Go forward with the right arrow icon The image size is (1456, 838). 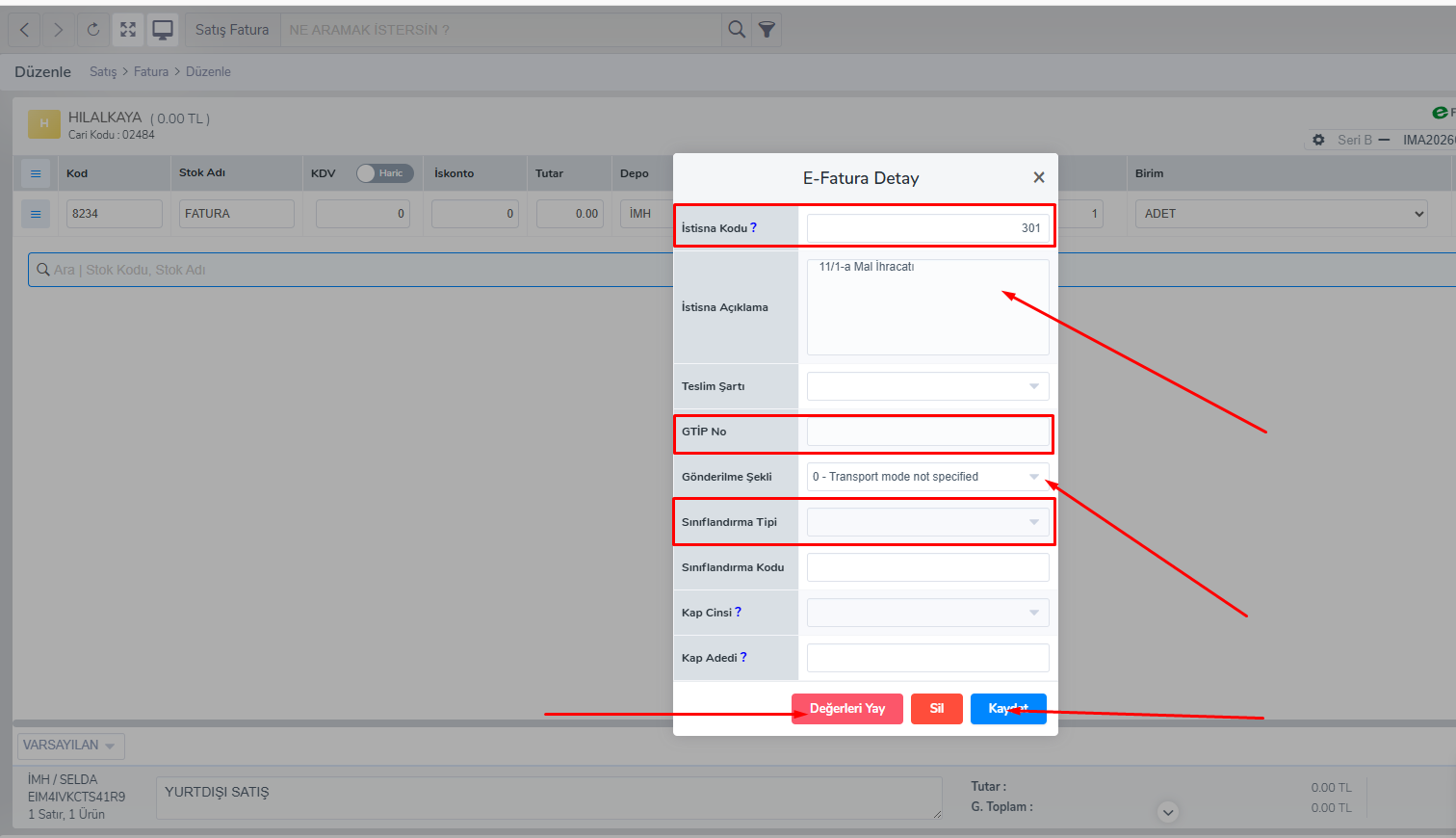pos(59,30)
